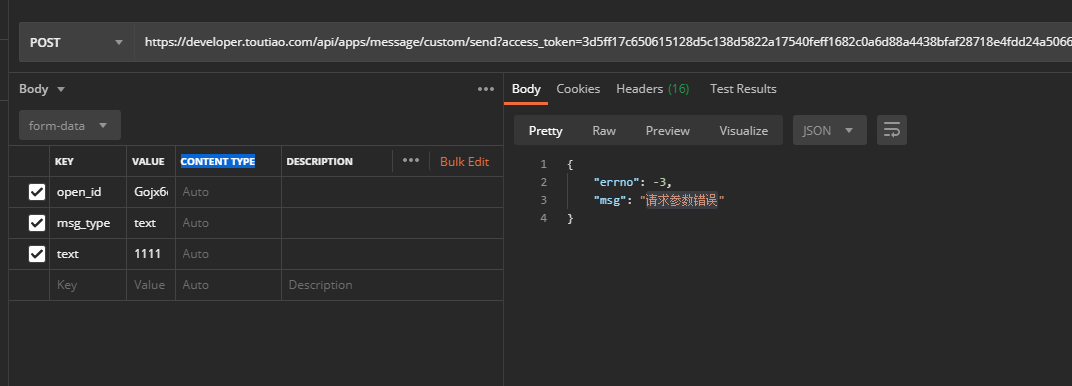Switch to response Body tab
This screenshot has height=386, width=1072.
[526, 89]
